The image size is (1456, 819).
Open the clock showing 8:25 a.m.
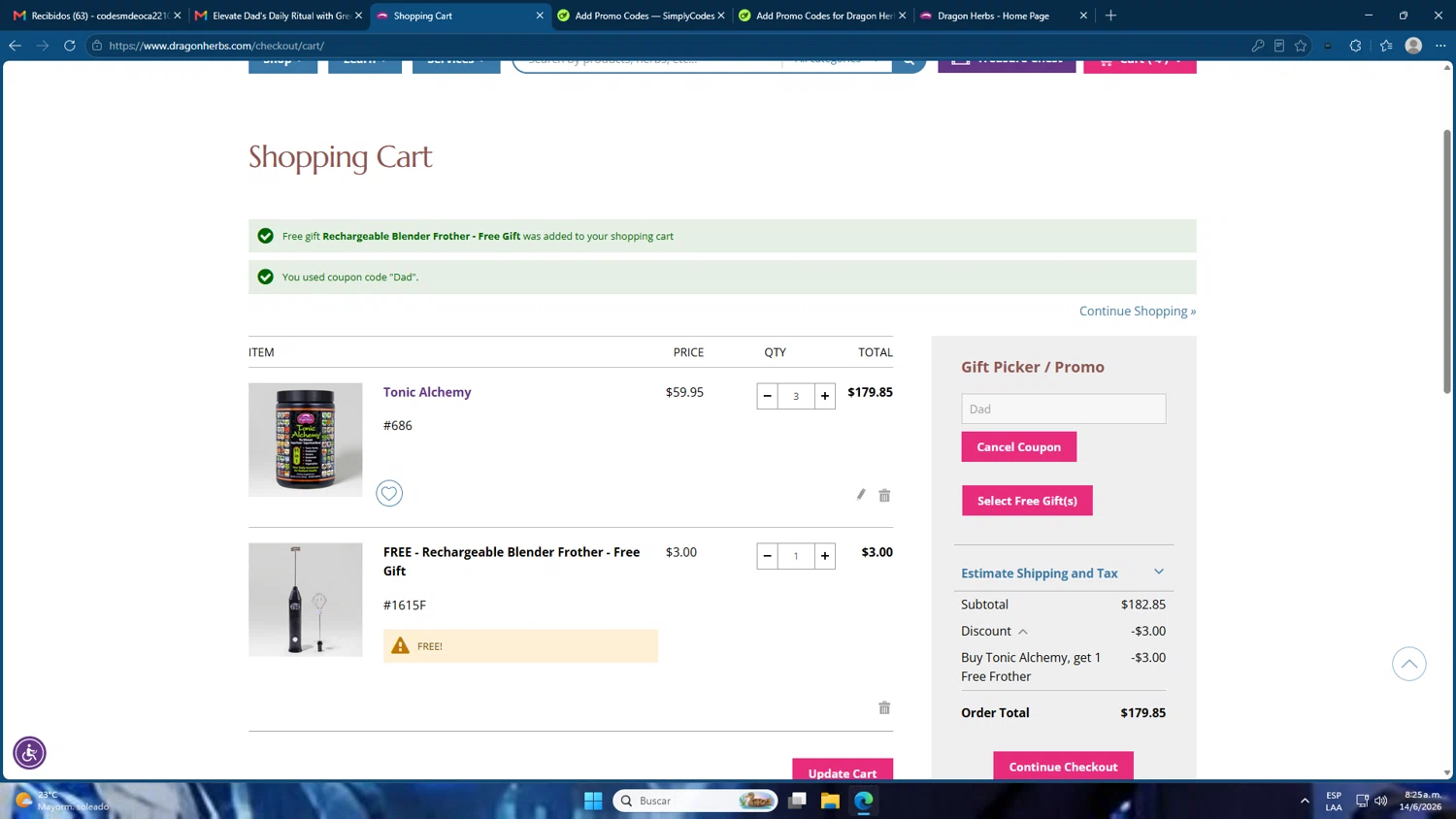1422,801
